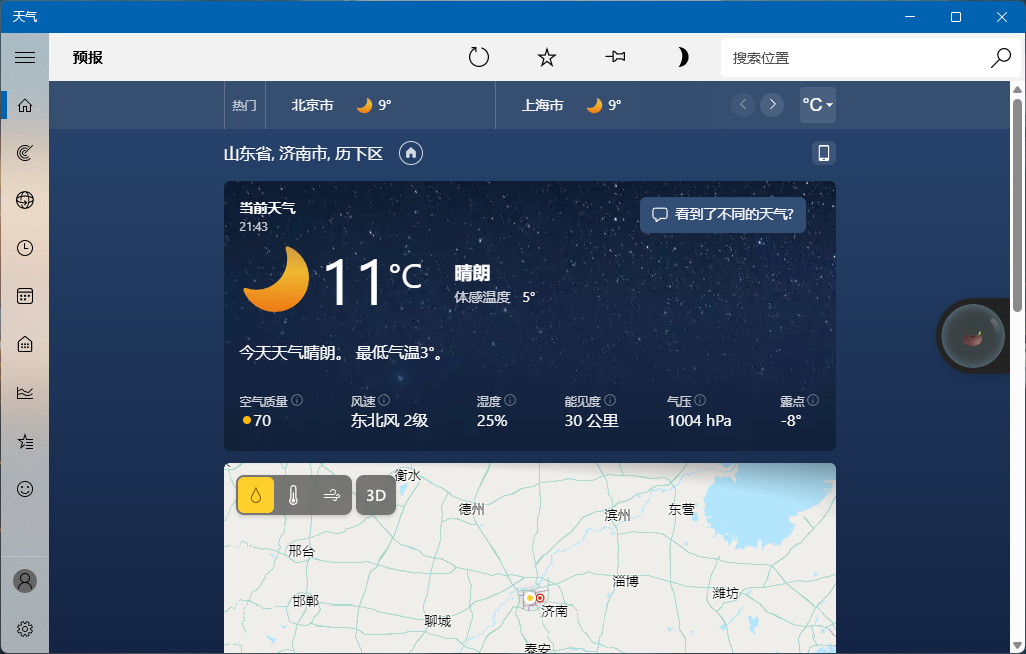View historical weather via the chart icon
Screen dimensions: 1026x654
pos(25,393)
